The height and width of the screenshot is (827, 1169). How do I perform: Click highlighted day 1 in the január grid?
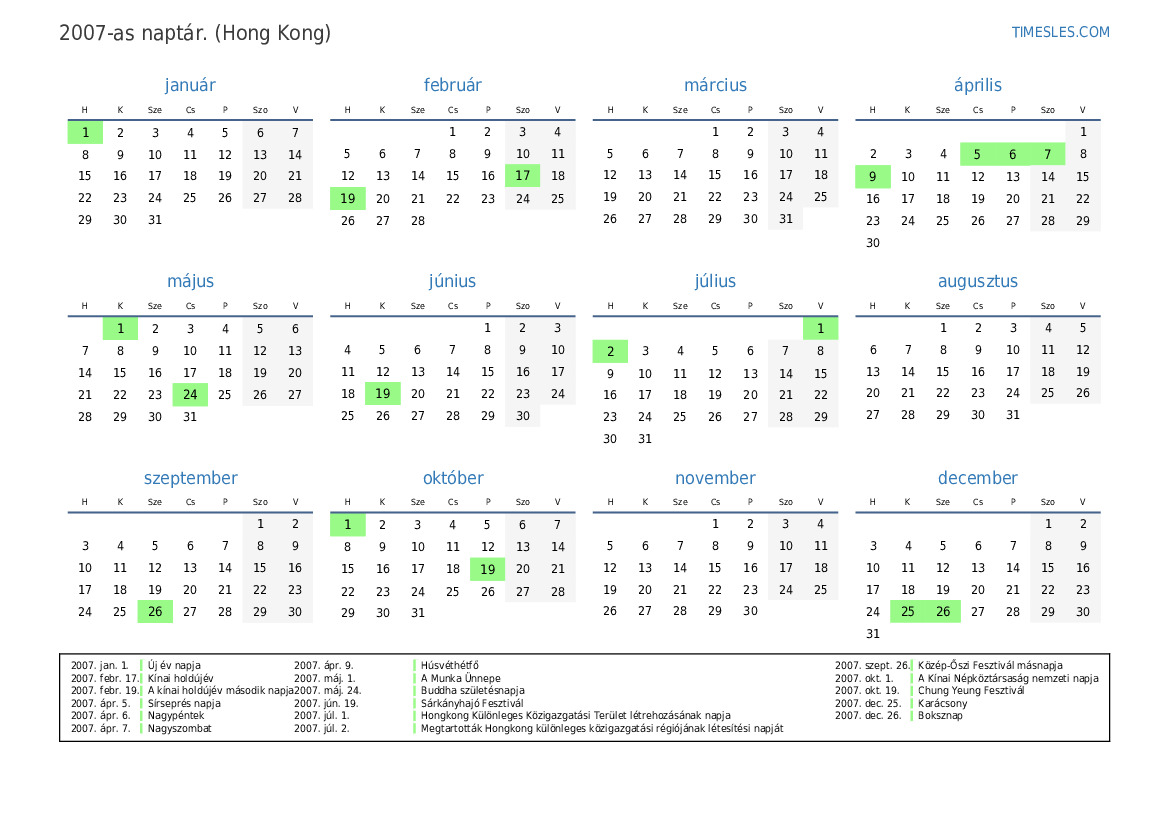coord(85,133)
